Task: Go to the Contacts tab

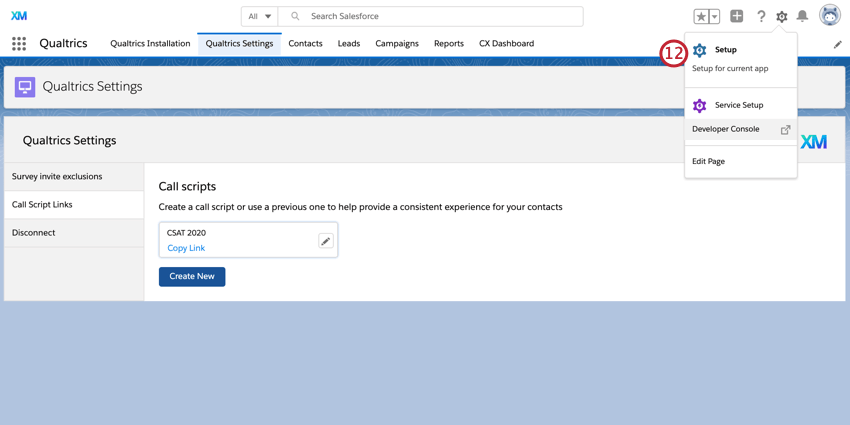Action: click(305, 43)
